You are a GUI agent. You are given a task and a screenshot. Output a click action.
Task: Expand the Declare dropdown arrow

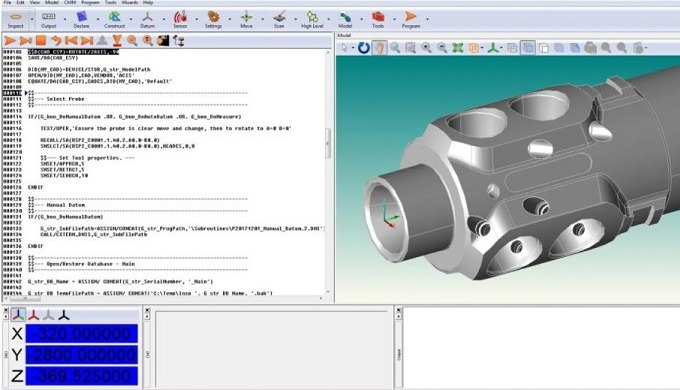(98, 19)
